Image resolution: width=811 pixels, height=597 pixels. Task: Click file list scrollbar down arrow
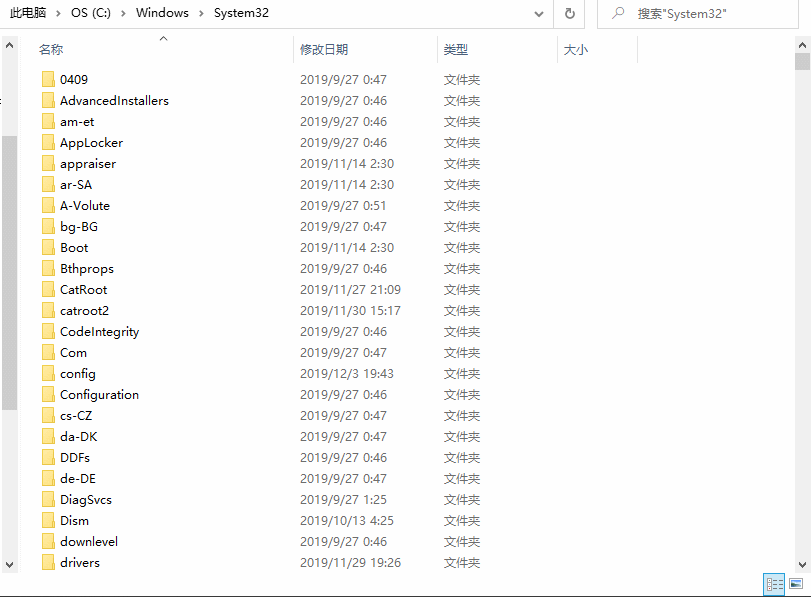click(802, 564)
